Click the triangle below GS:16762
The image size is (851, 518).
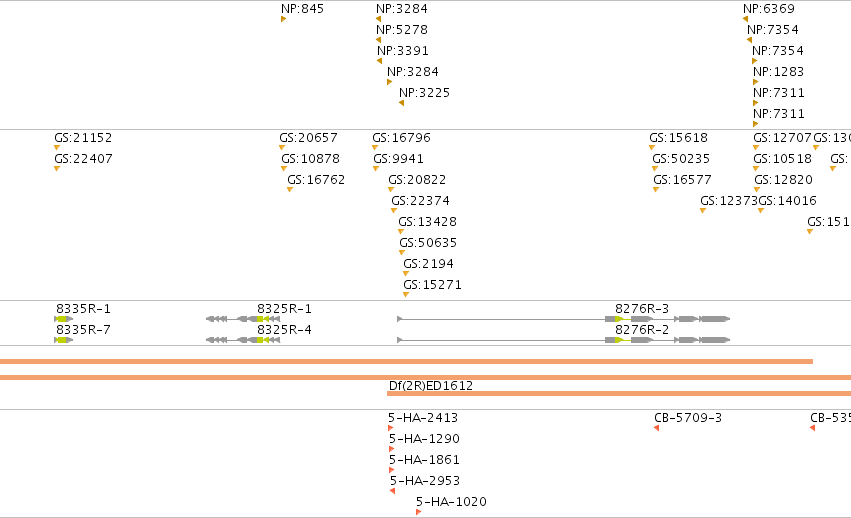pos(290,189)
